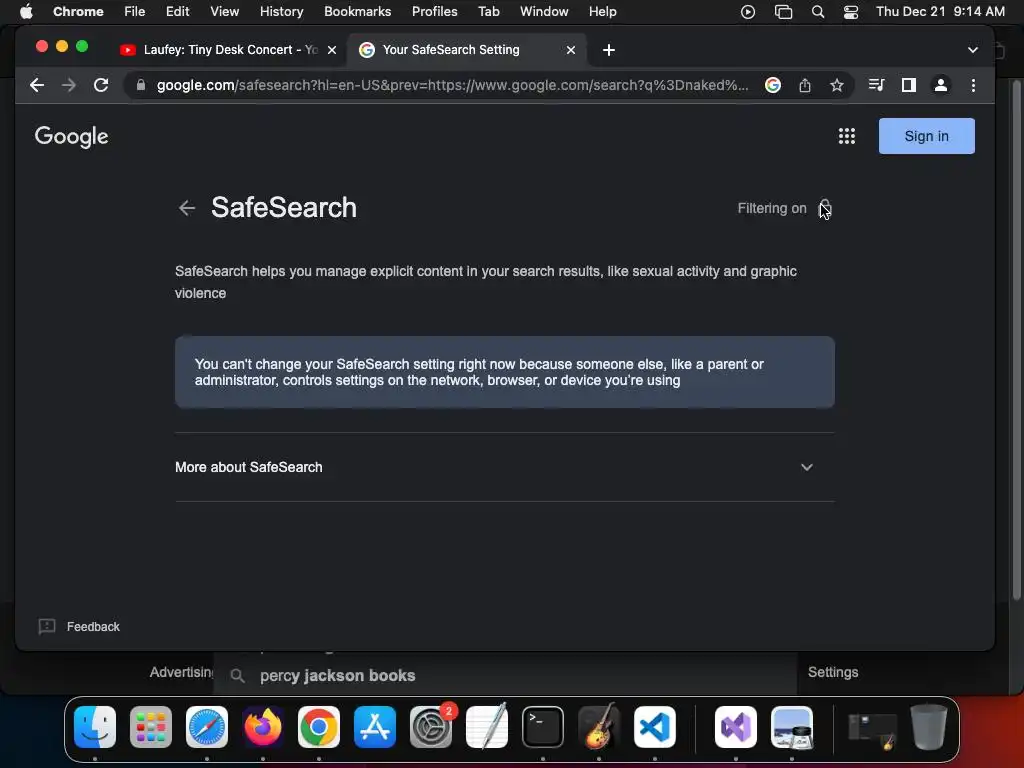Screen dimensions: 1024x768
Task: Click the date and time in the menu bar
Action: coord(940,12)
